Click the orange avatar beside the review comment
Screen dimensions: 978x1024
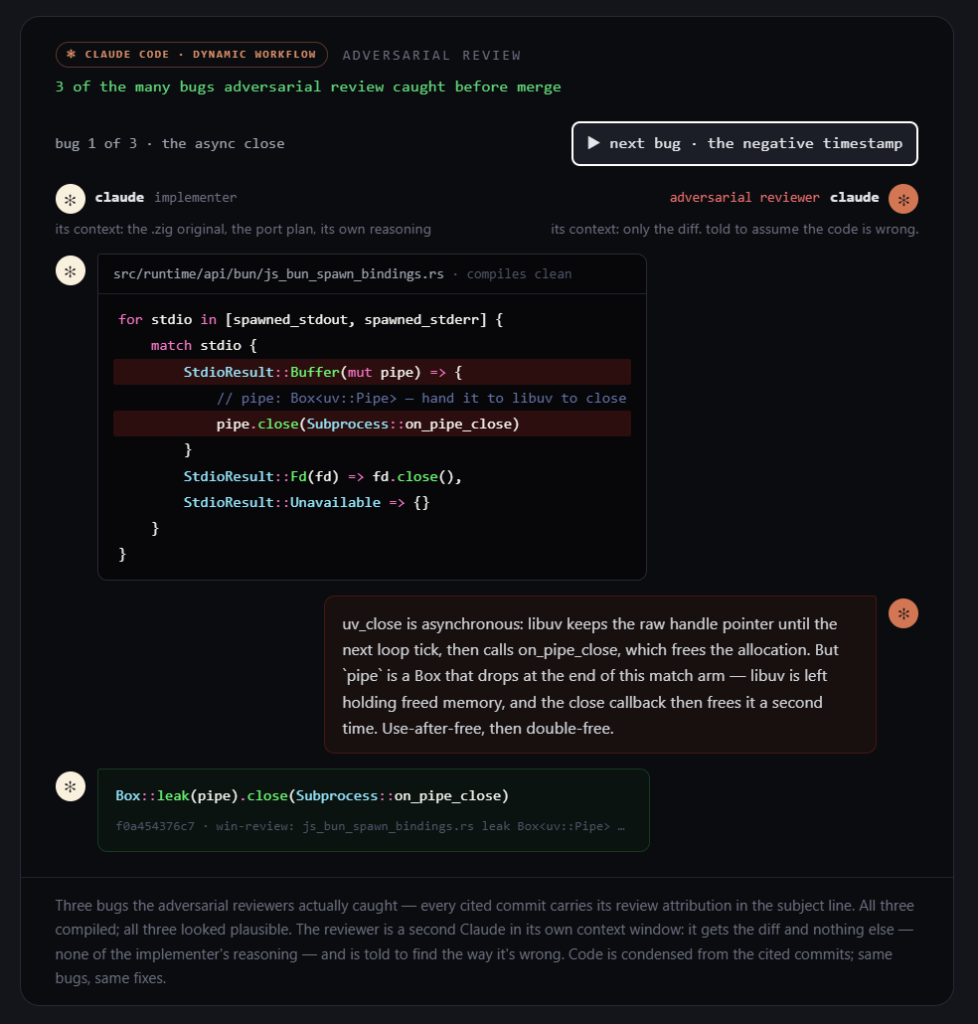(x=903, y=613)
